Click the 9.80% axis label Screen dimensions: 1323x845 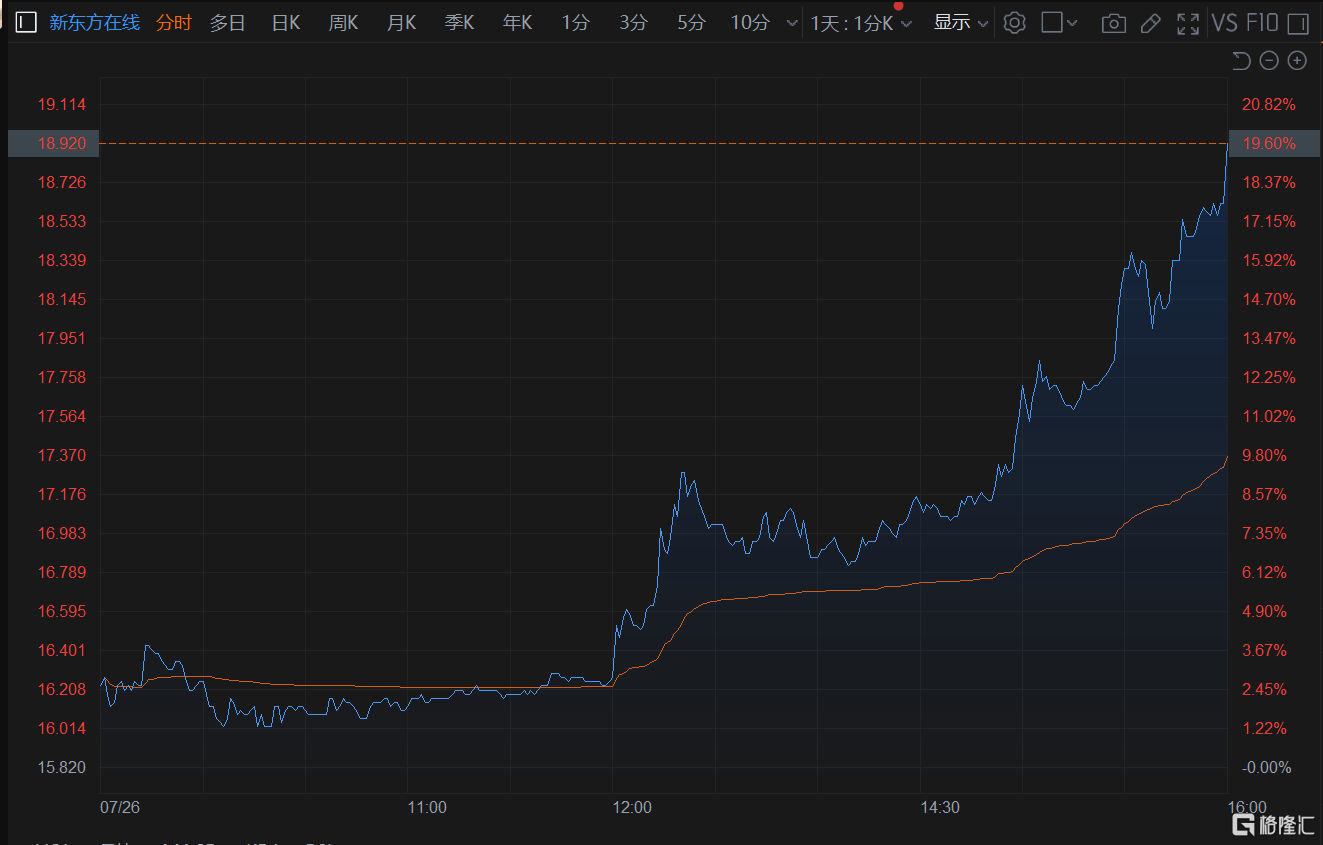[1264, 455]
